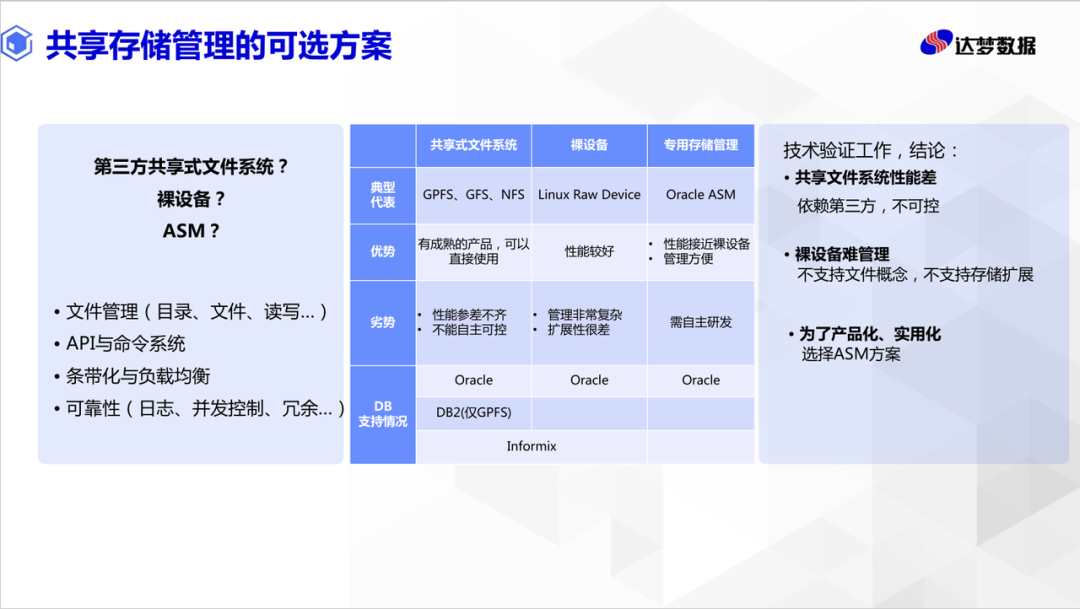Click the 可靠性（日志、并发控制、冗余...） bullet
This screenshot has height=609, width=1080.
pos(199,409)
